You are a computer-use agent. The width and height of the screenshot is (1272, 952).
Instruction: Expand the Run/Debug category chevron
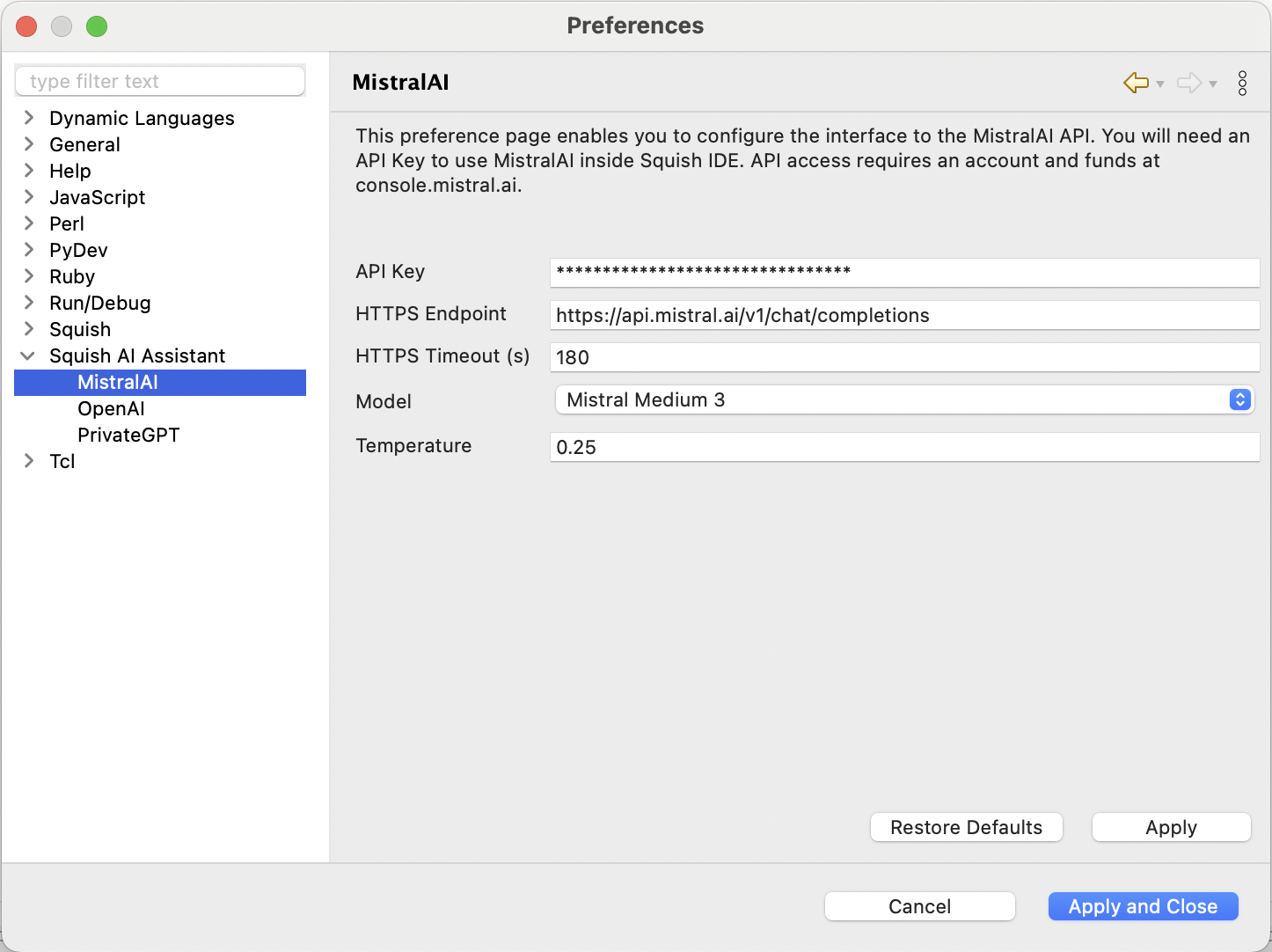coord(29,303)
